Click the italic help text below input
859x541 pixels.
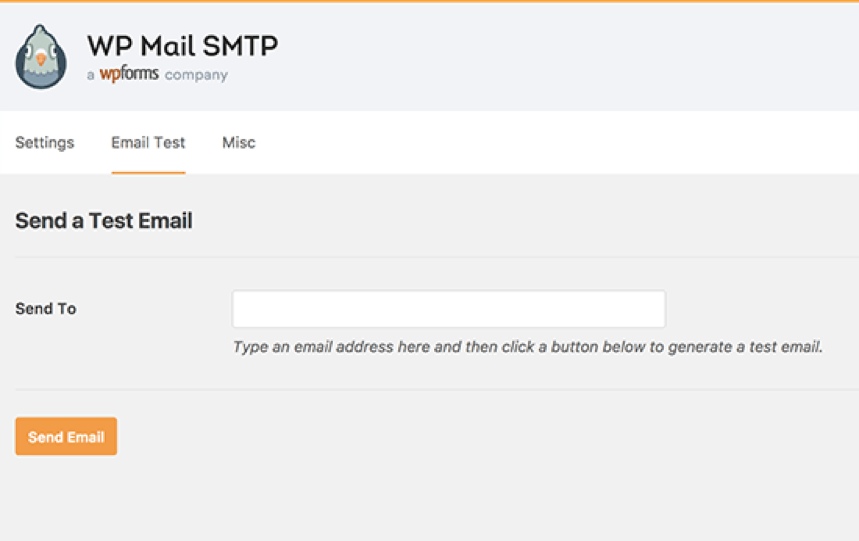tap(527, 347)
